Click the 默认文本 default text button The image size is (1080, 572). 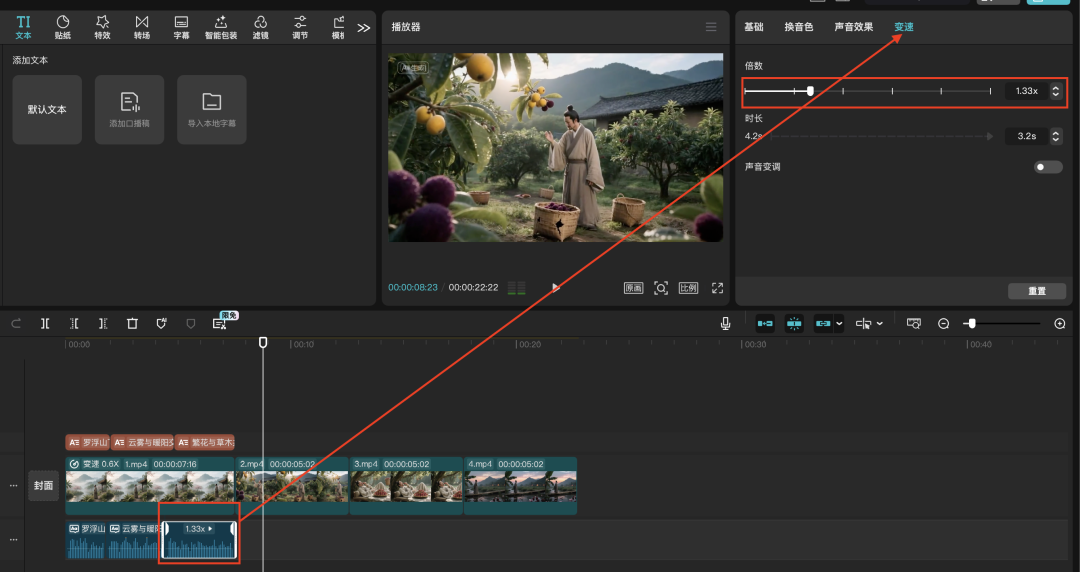tap(47, 110)
